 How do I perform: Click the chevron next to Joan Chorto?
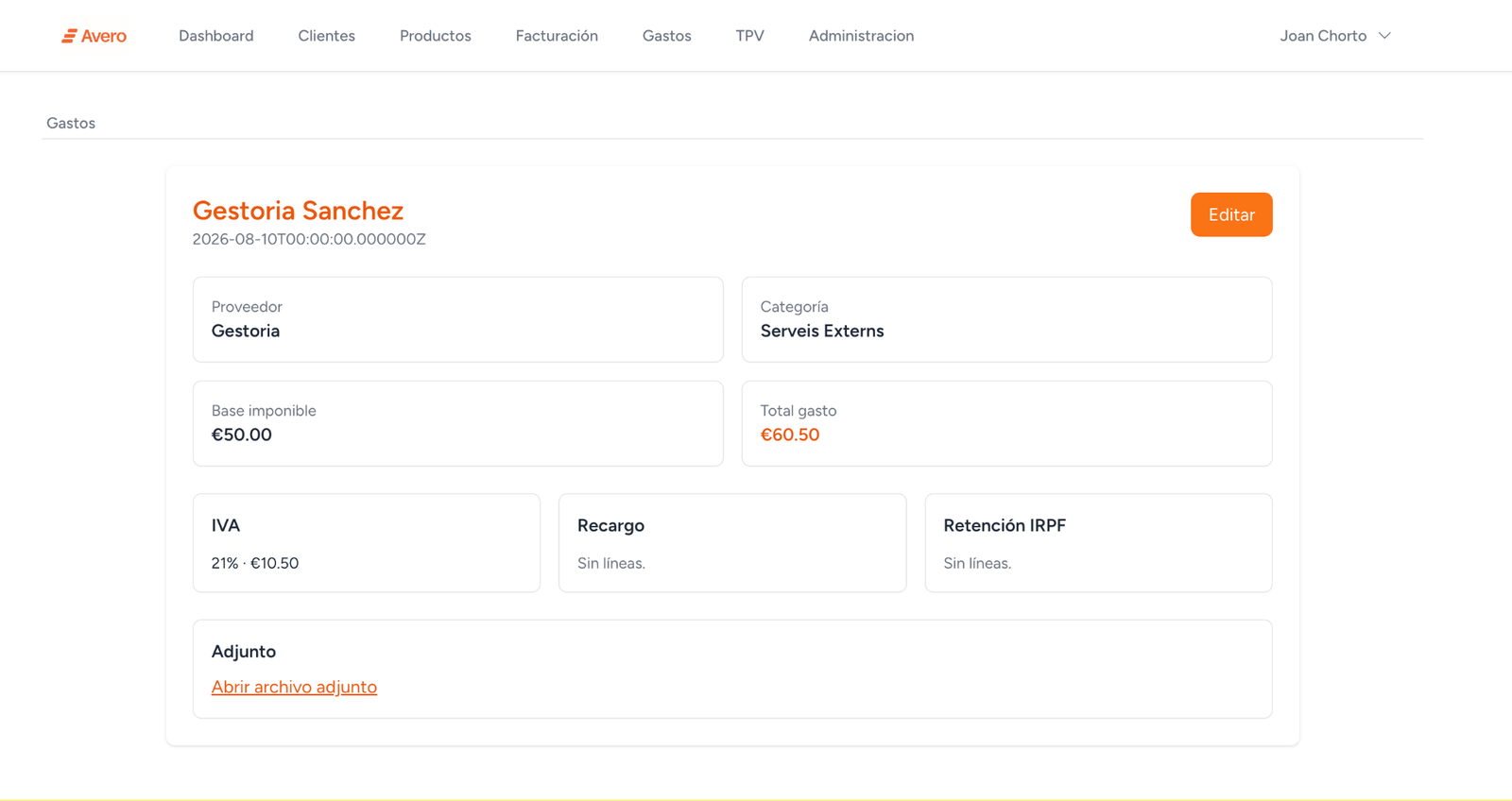pos(1384,36)
